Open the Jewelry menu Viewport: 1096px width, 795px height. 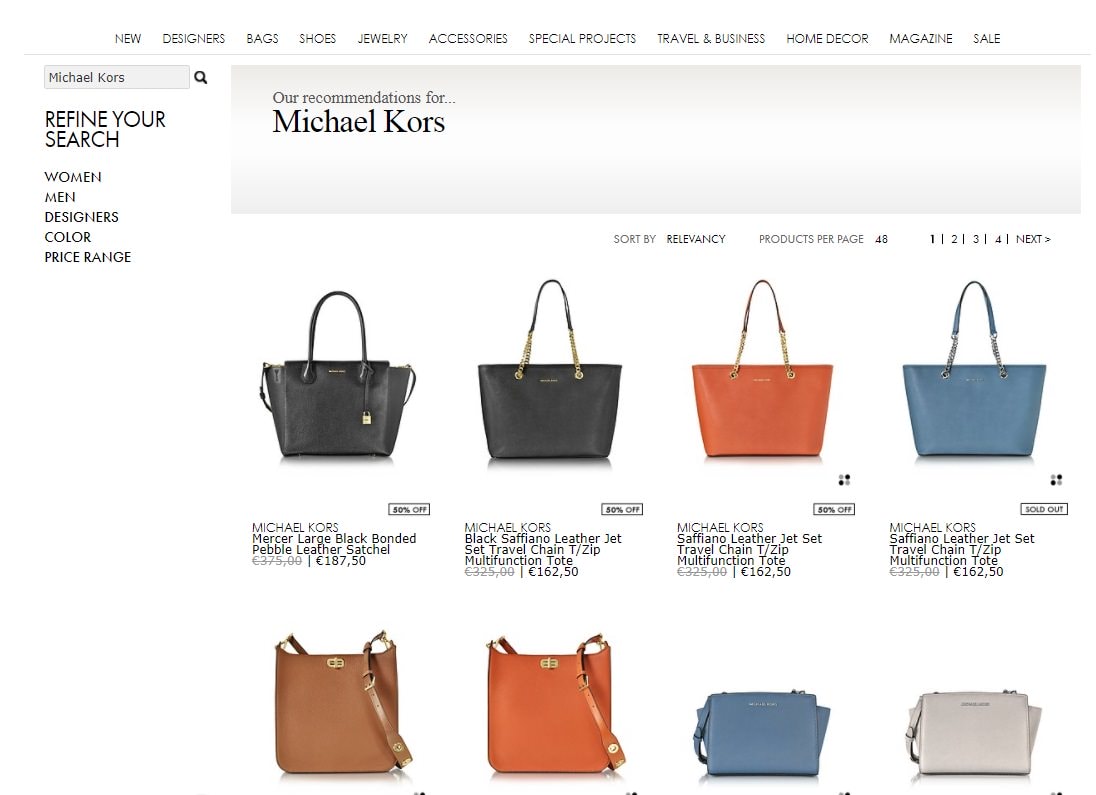tap(382, 38)
